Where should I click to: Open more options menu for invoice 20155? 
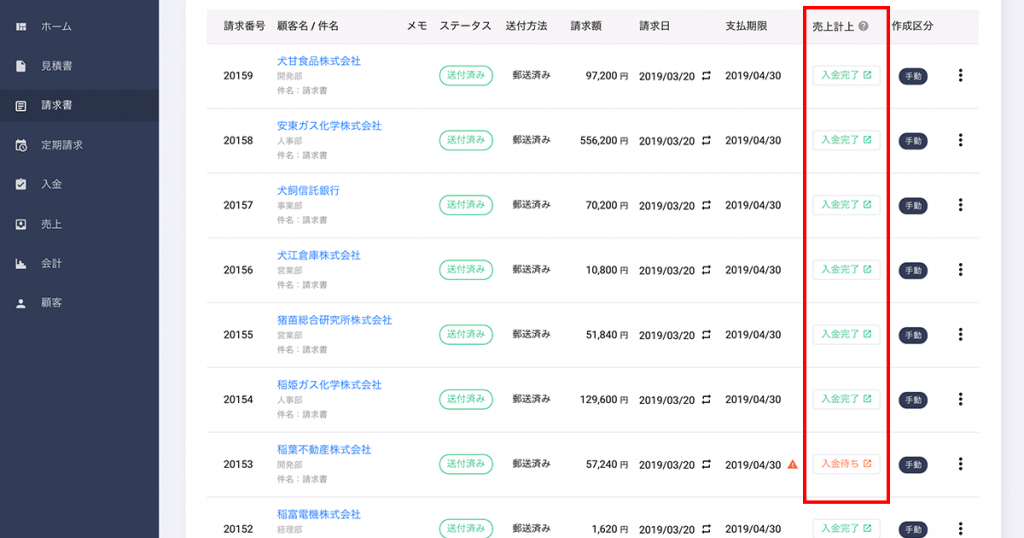[x=960, y=334]
